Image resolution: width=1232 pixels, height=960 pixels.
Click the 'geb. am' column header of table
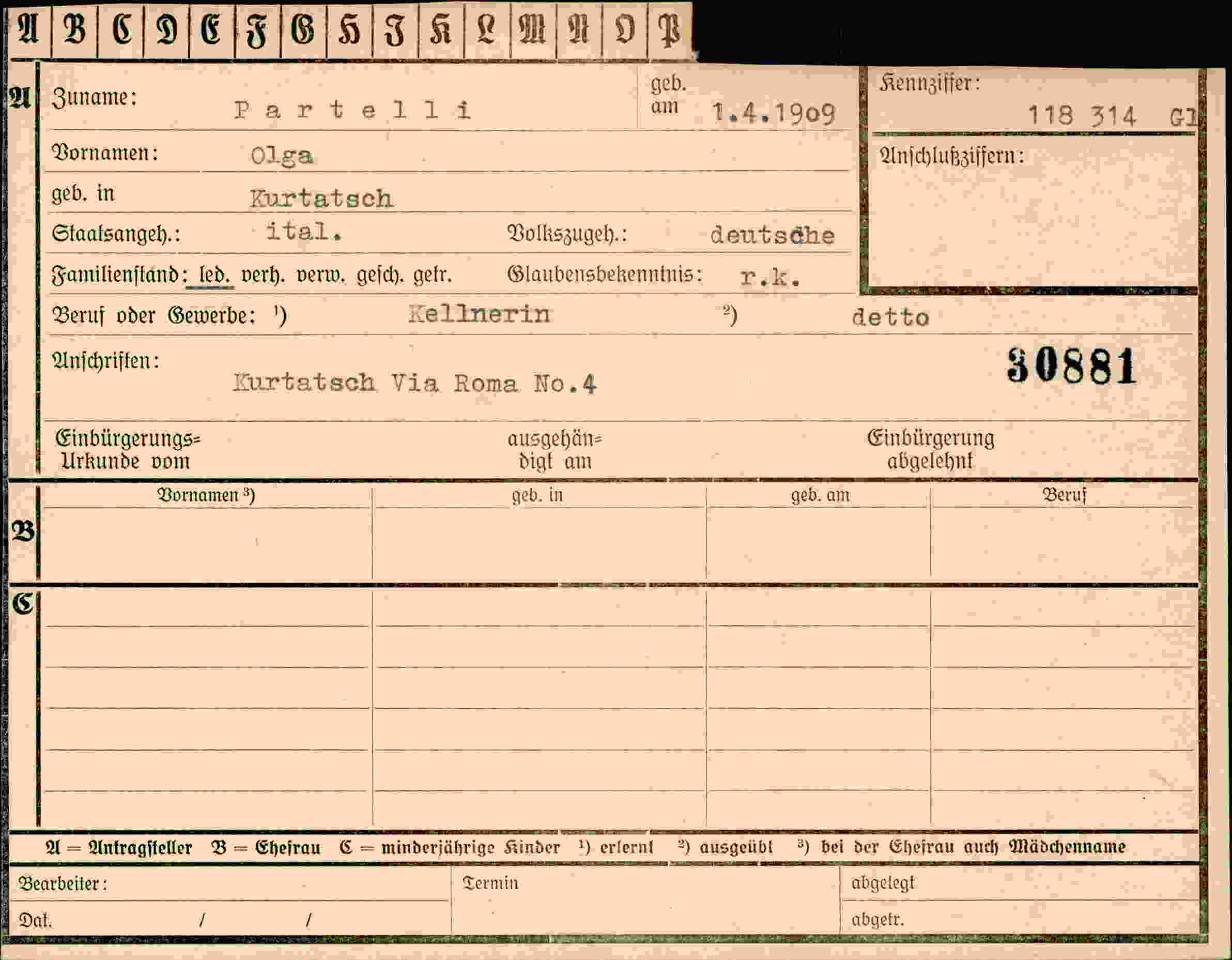pos(820,495)
